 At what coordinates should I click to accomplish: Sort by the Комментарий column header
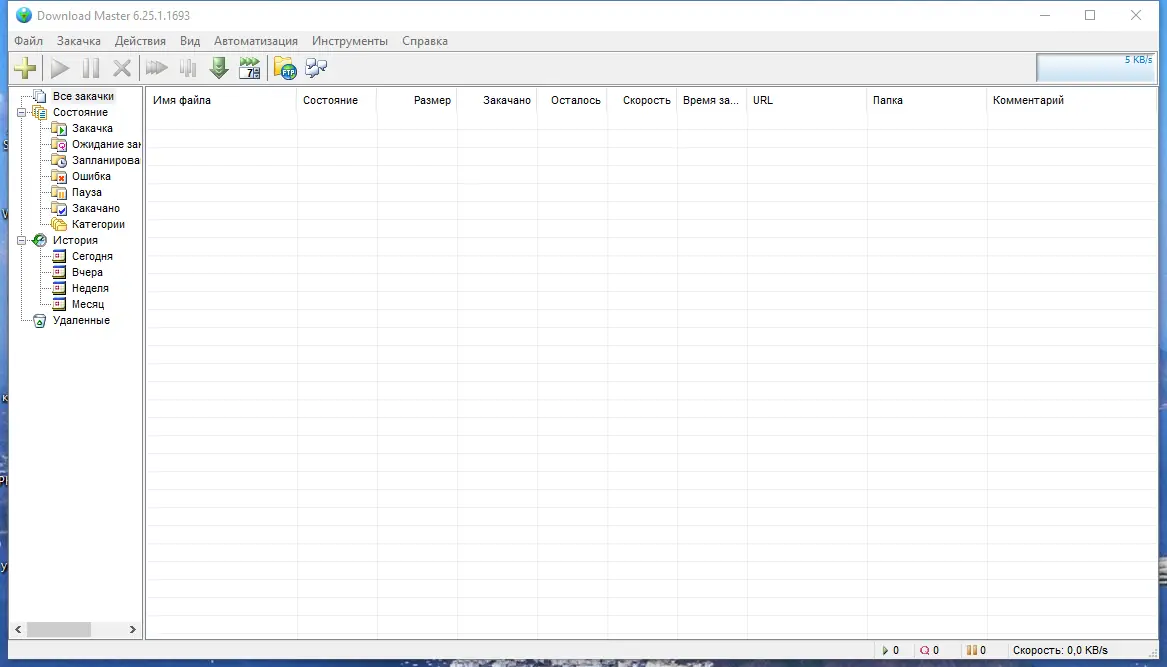coord(1072,100)
